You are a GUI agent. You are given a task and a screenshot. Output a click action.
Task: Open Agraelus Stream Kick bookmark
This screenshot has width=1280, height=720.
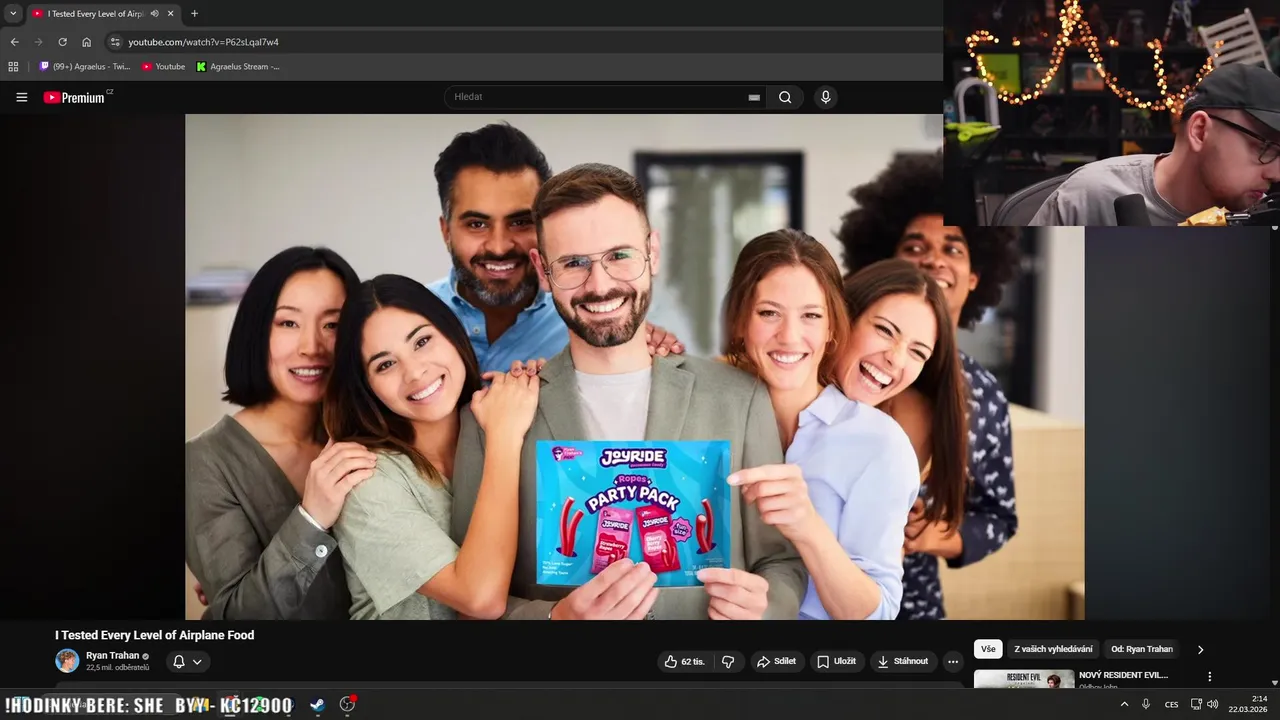[x=238, y=67]
